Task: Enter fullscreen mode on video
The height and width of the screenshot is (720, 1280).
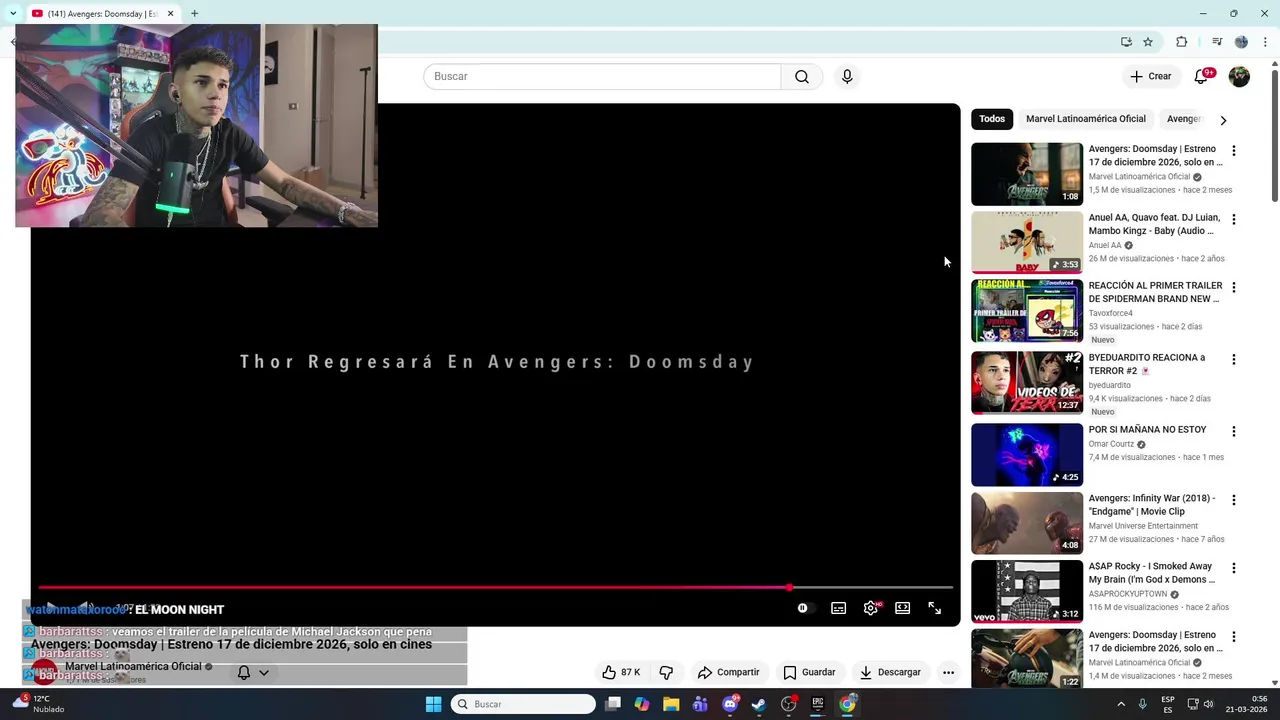Action: 934,608
